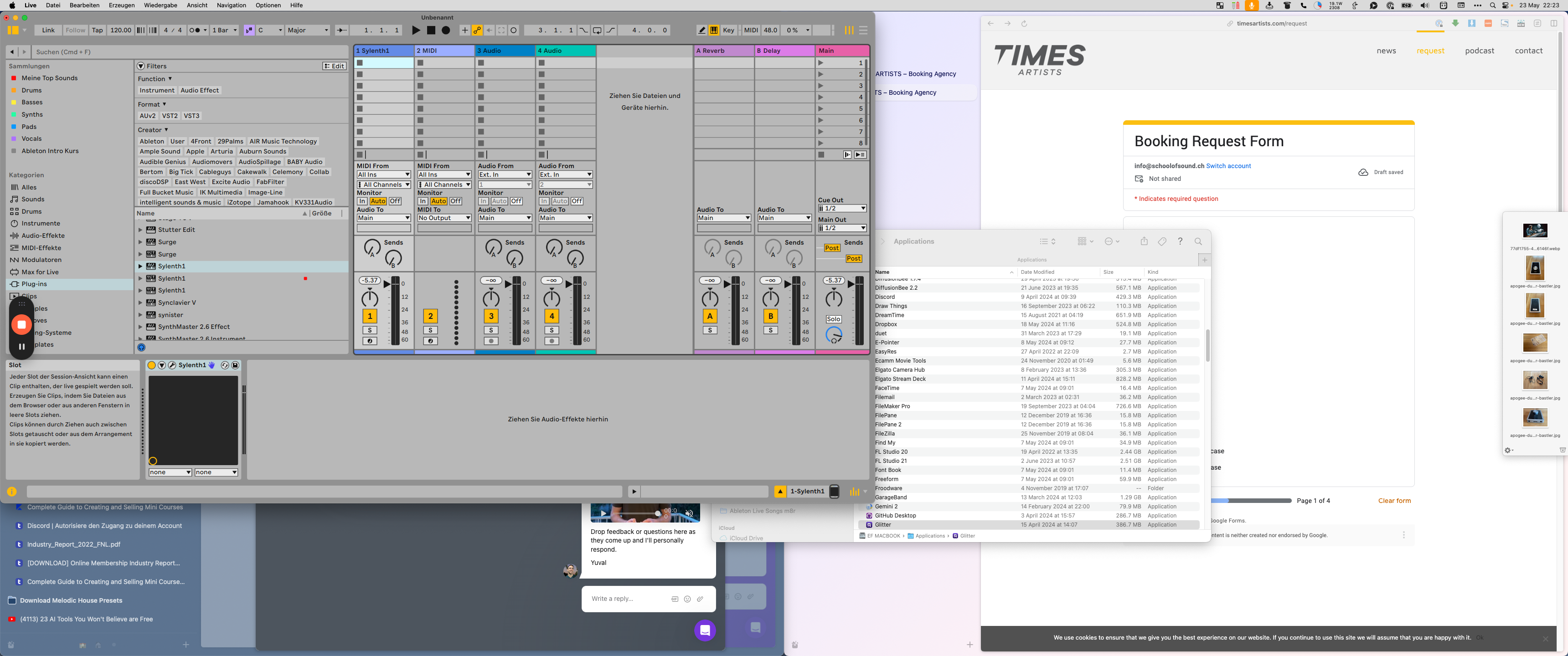
Task: Toggle the Automation Arm chain-link icon
Action: click(477, 30)
